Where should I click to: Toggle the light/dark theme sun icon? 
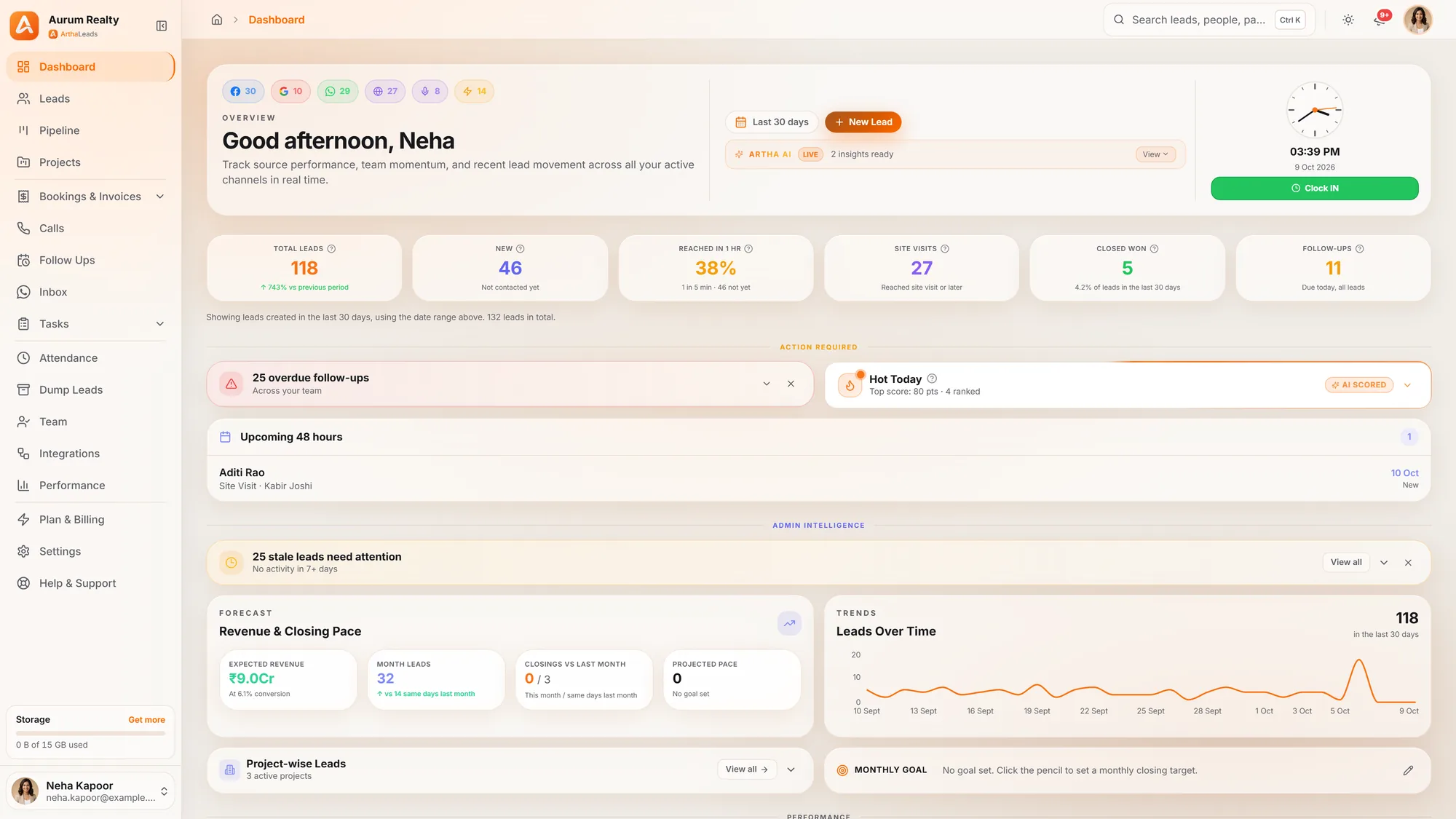point(1348,20)
